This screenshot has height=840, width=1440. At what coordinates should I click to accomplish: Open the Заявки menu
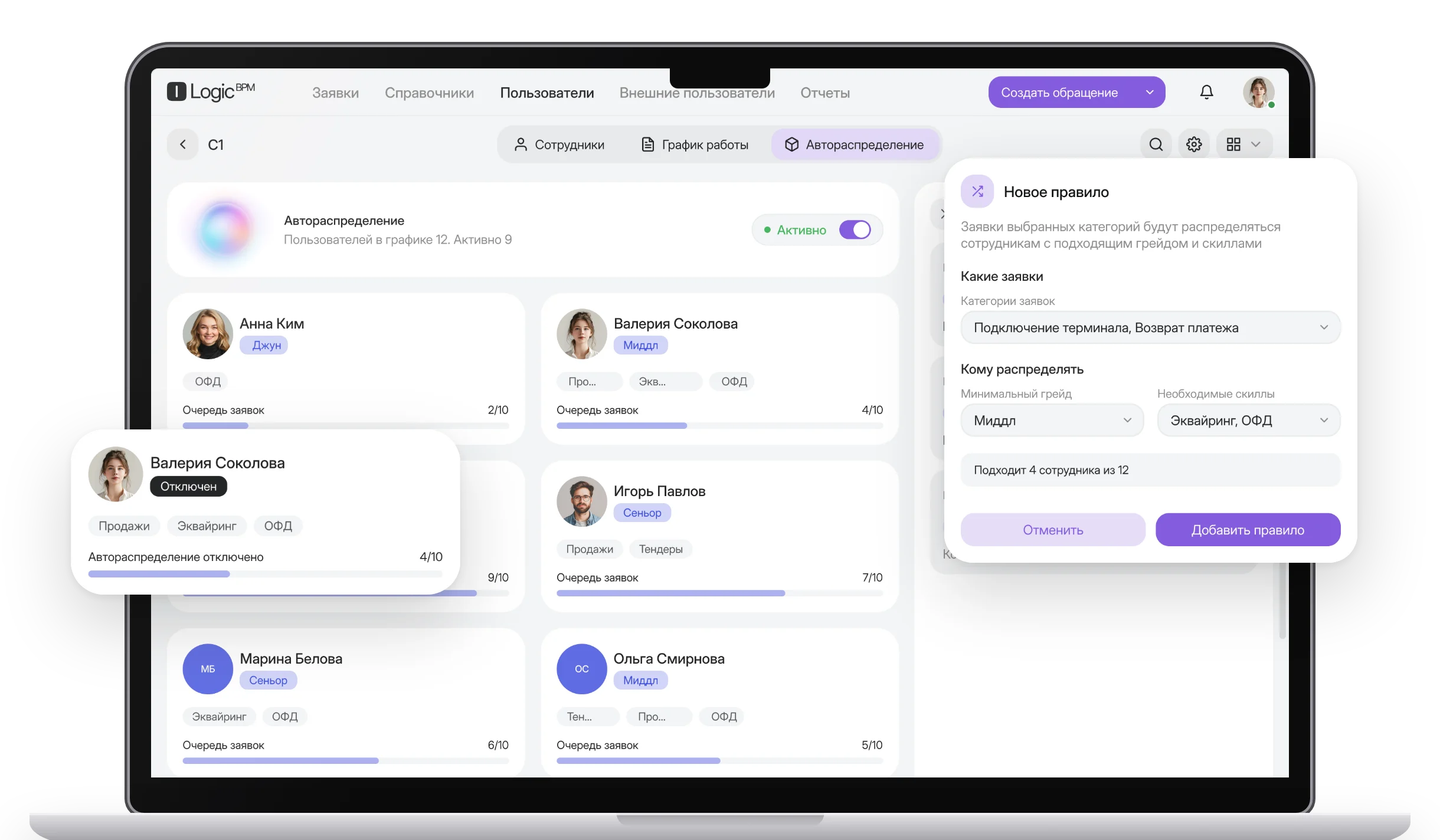[335, 93]
